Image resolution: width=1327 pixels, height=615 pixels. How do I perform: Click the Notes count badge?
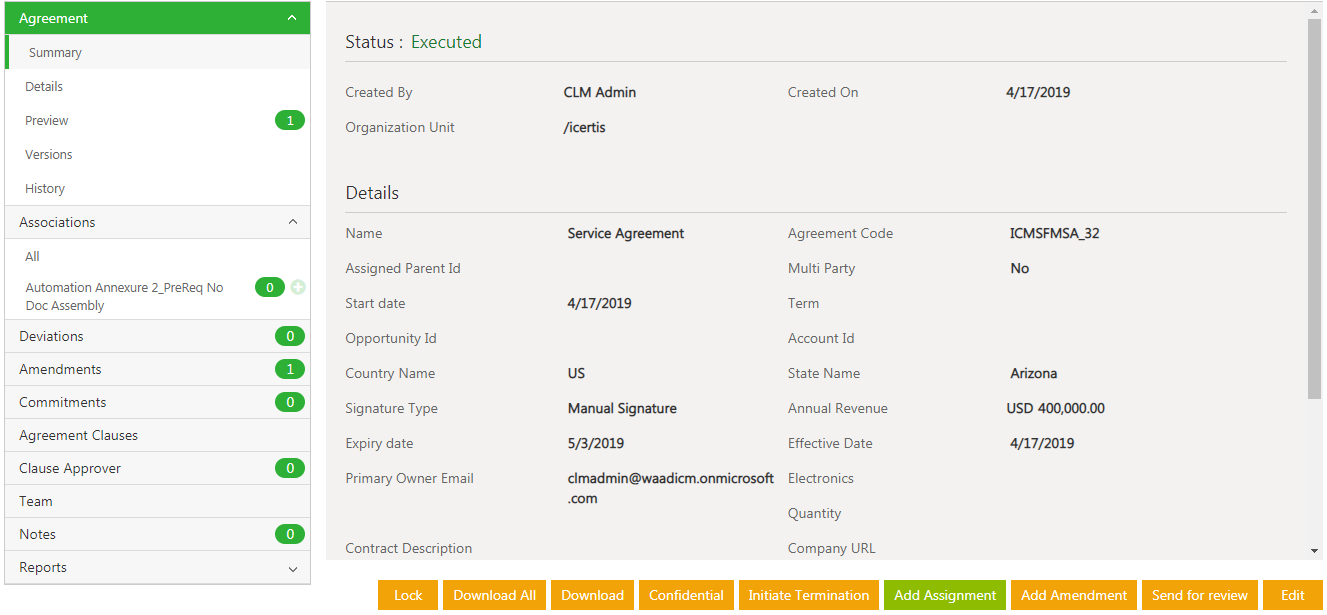(290, 535)
